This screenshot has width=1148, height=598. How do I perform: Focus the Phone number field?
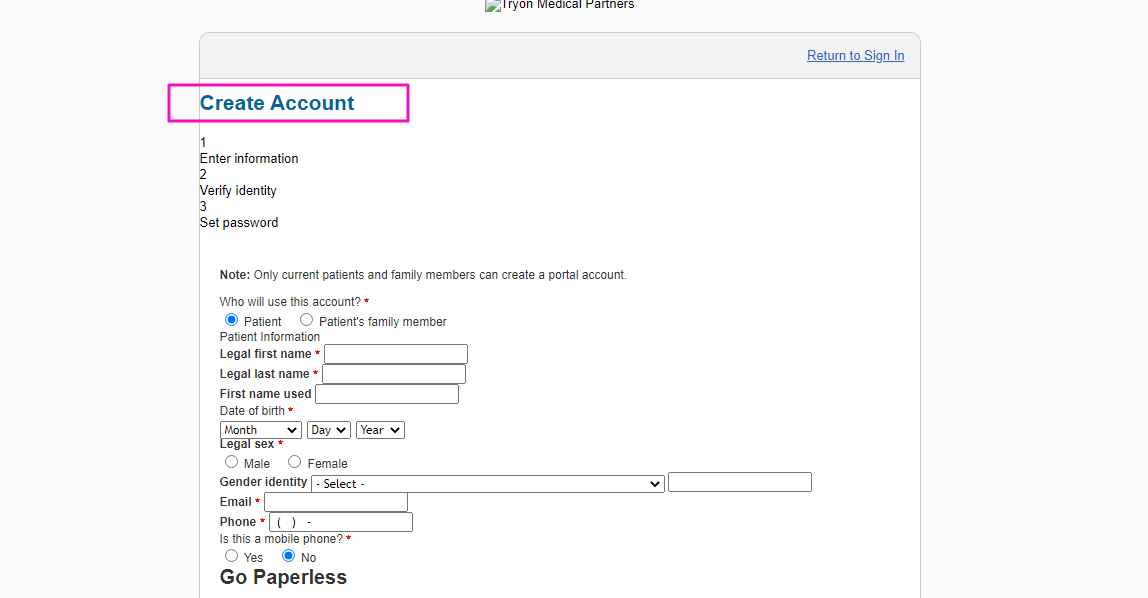coord(341,522)
